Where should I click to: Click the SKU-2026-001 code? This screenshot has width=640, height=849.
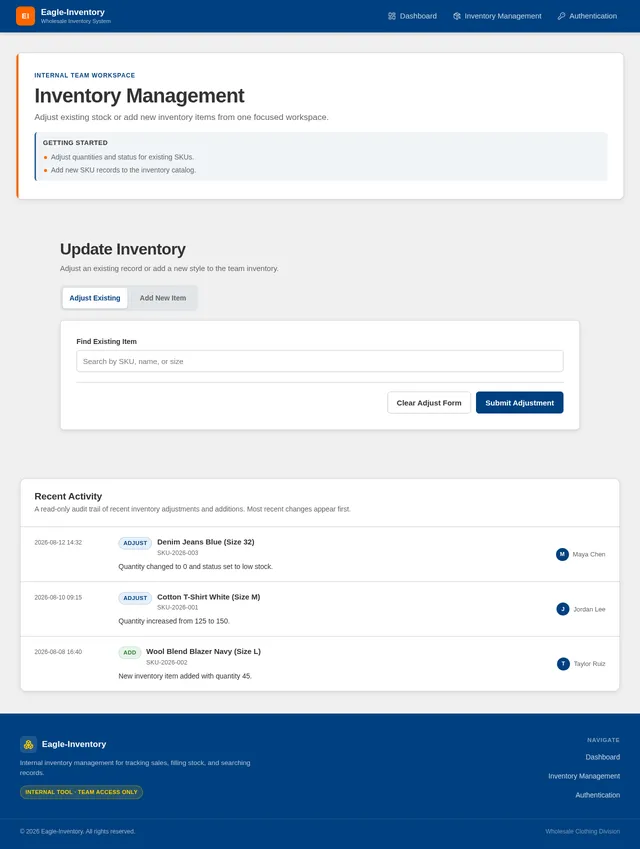point(178,608)
